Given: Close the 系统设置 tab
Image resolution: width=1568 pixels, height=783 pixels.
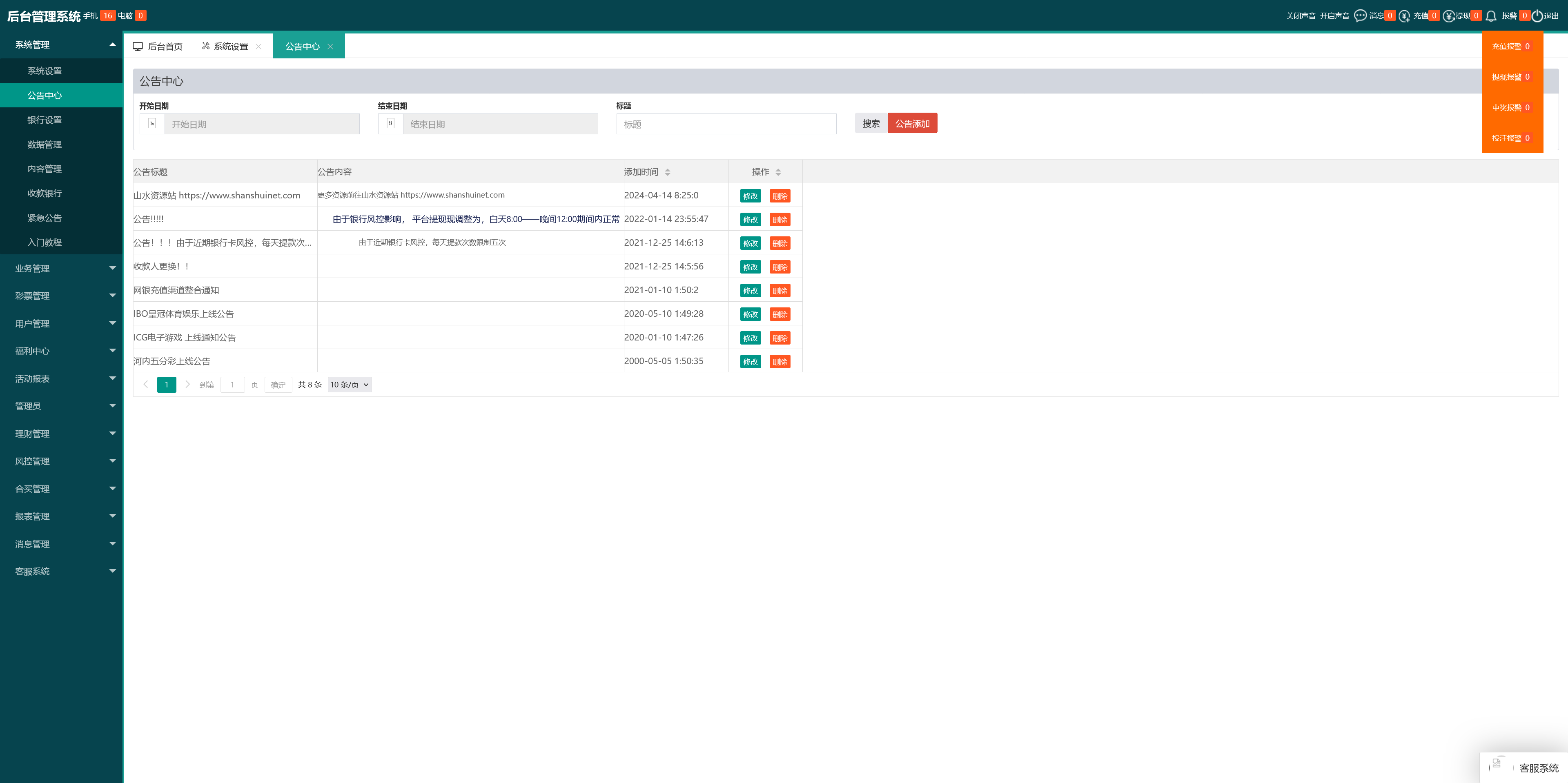Looking at the screenshot, I should click(259, 46).
